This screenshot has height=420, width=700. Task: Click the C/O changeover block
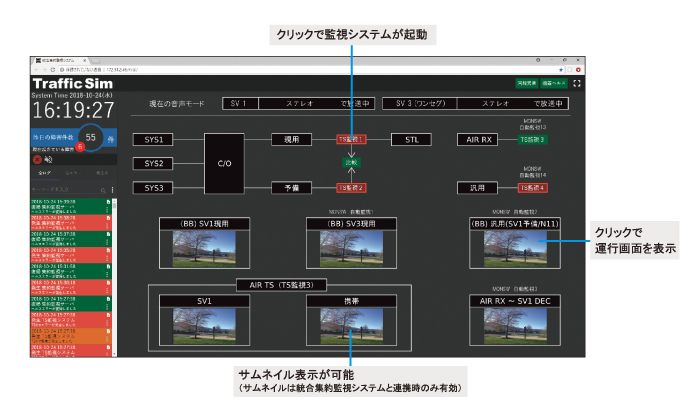click(x=224, y=163)
